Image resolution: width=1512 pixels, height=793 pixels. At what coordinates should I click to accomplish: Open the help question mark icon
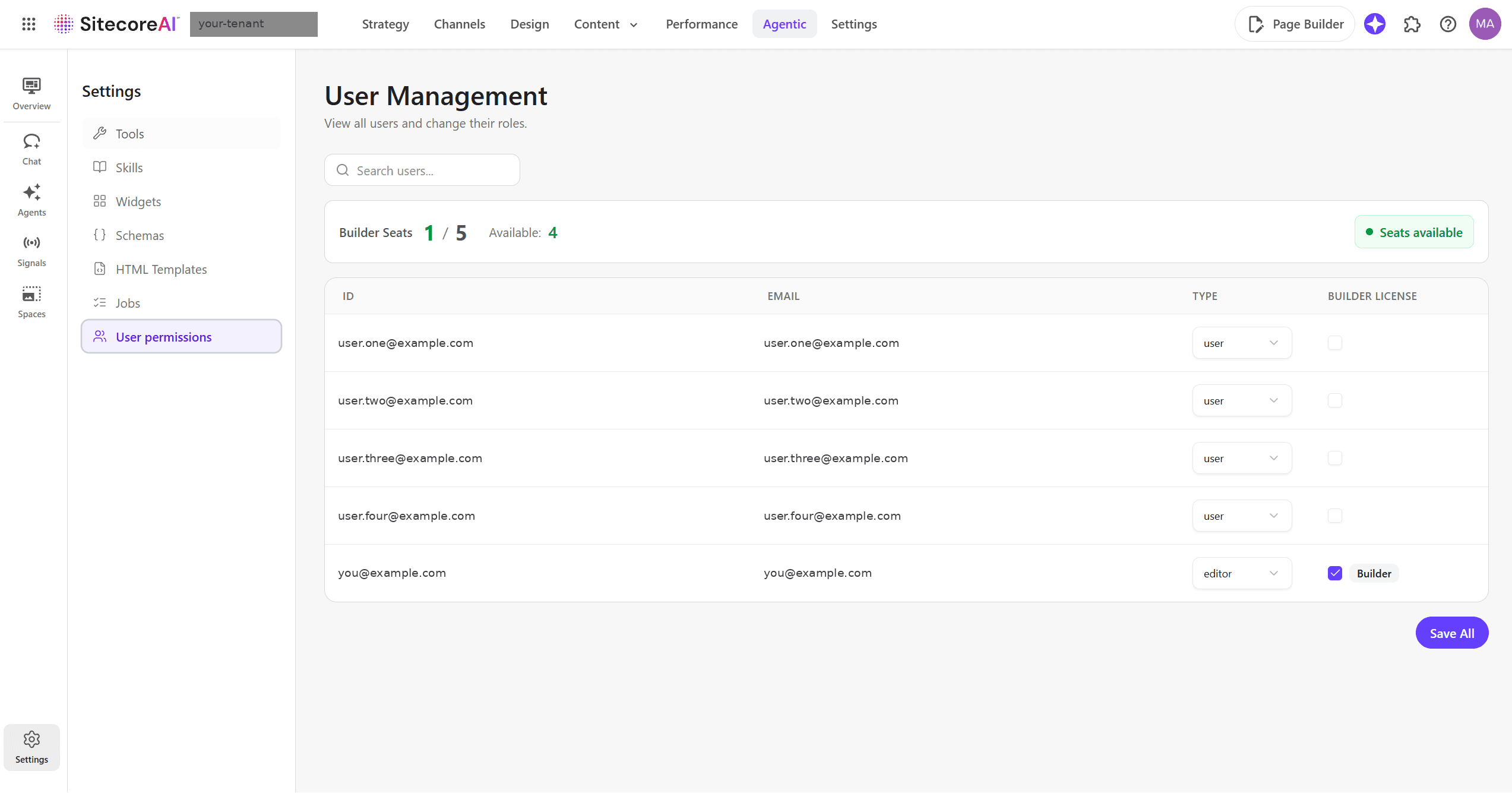click(x=1448, y=24)
